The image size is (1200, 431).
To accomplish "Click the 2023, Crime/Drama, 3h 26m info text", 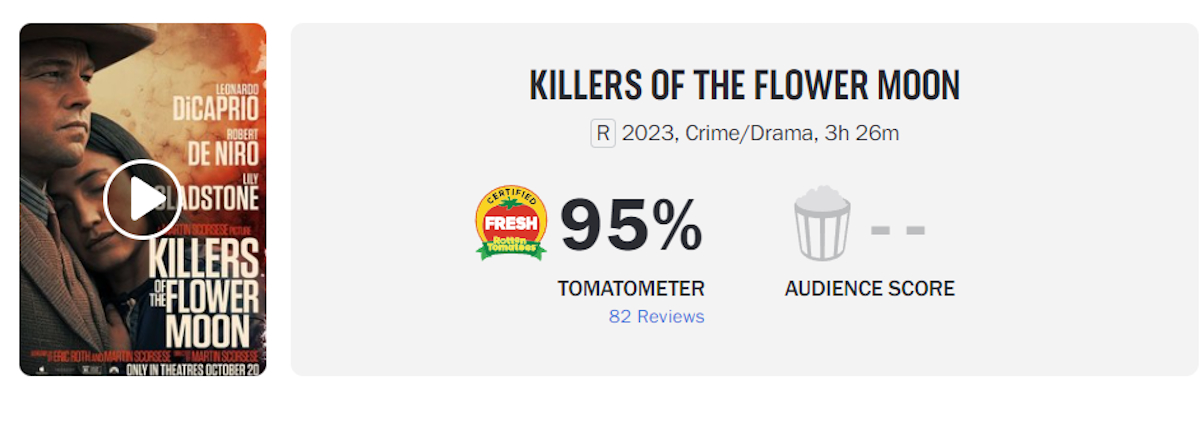I will tap(760, 133).
